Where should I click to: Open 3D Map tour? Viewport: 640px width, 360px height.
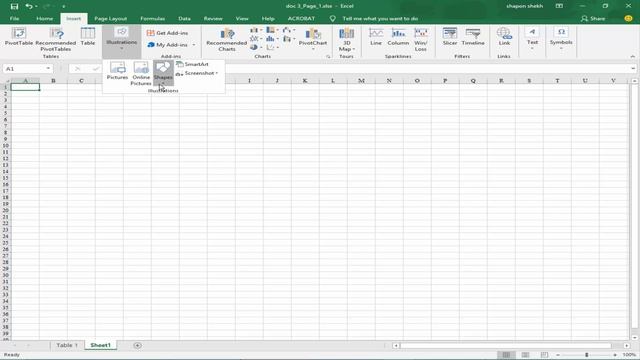pos(346,39)
